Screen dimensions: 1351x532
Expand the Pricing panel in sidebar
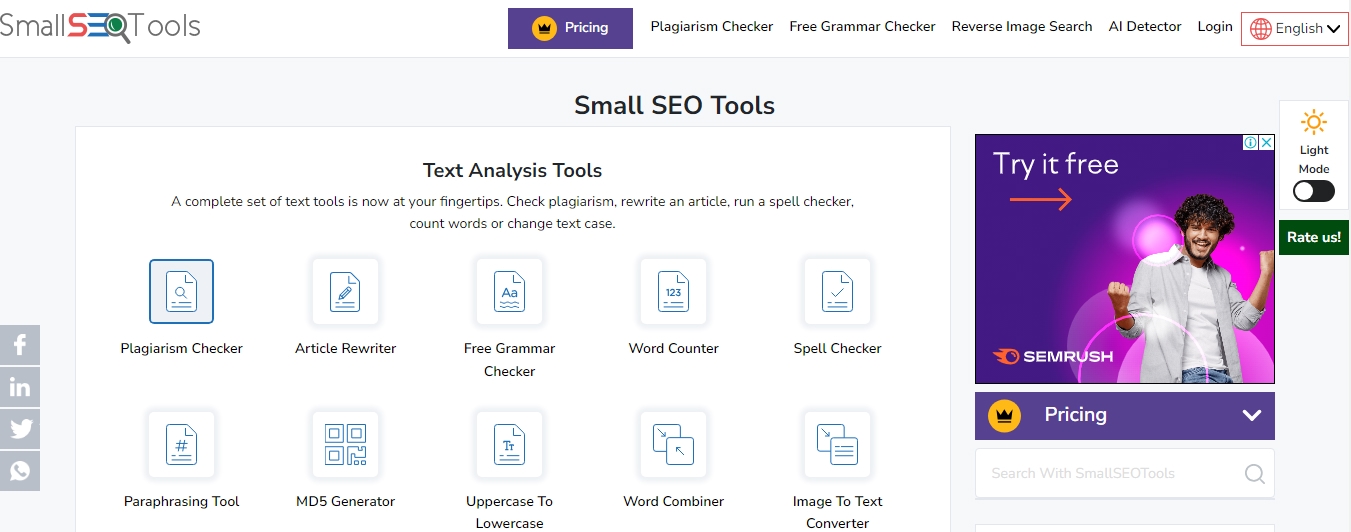(x=1124, y=415)
